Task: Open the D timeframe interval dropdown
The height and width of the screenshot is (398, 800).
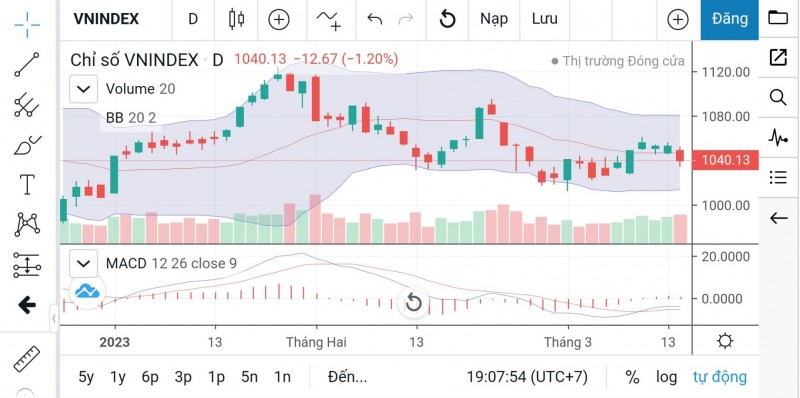Action: click(193, 19)
